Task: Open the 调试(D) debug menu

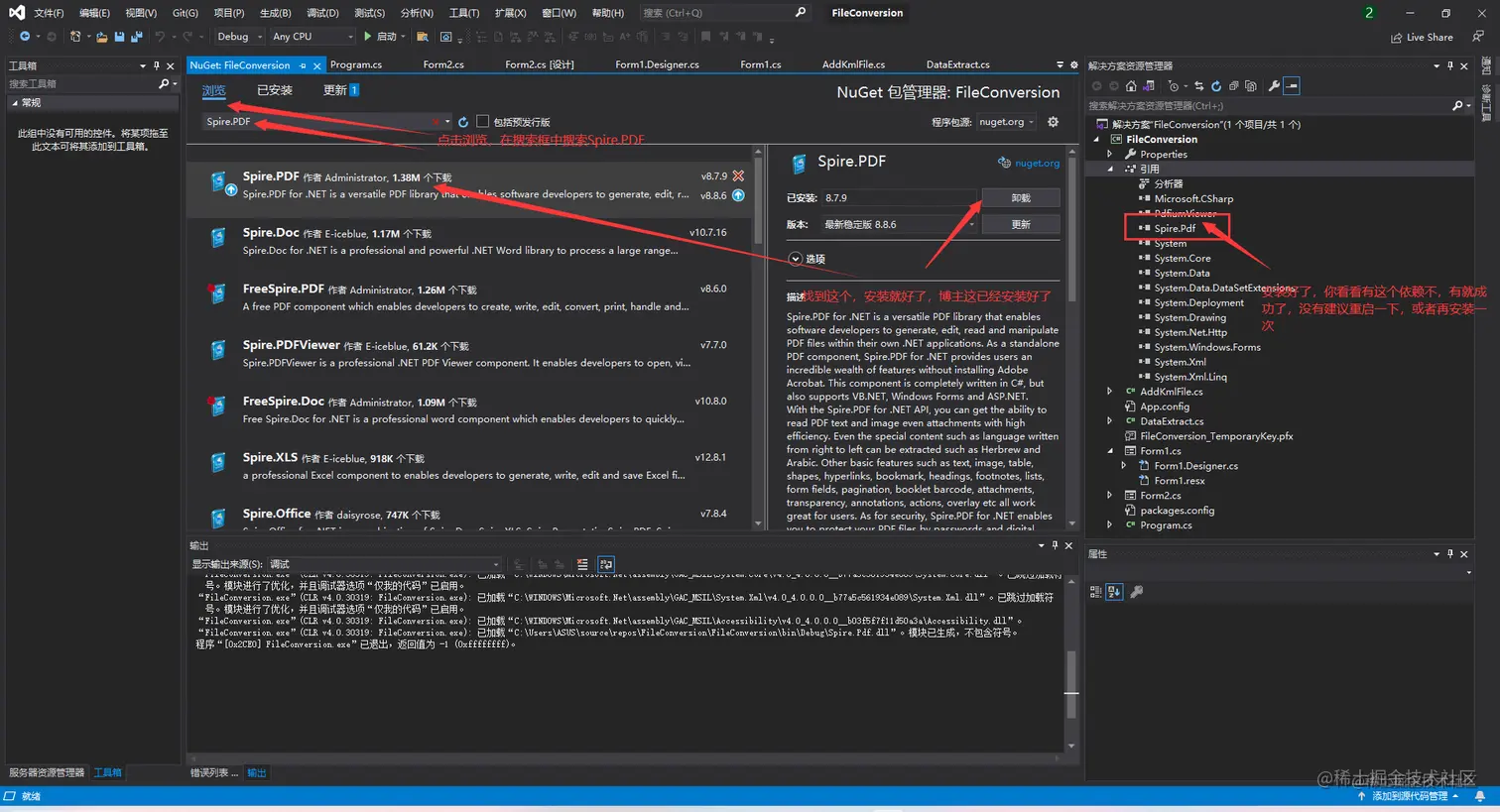Action: (322, 13)
